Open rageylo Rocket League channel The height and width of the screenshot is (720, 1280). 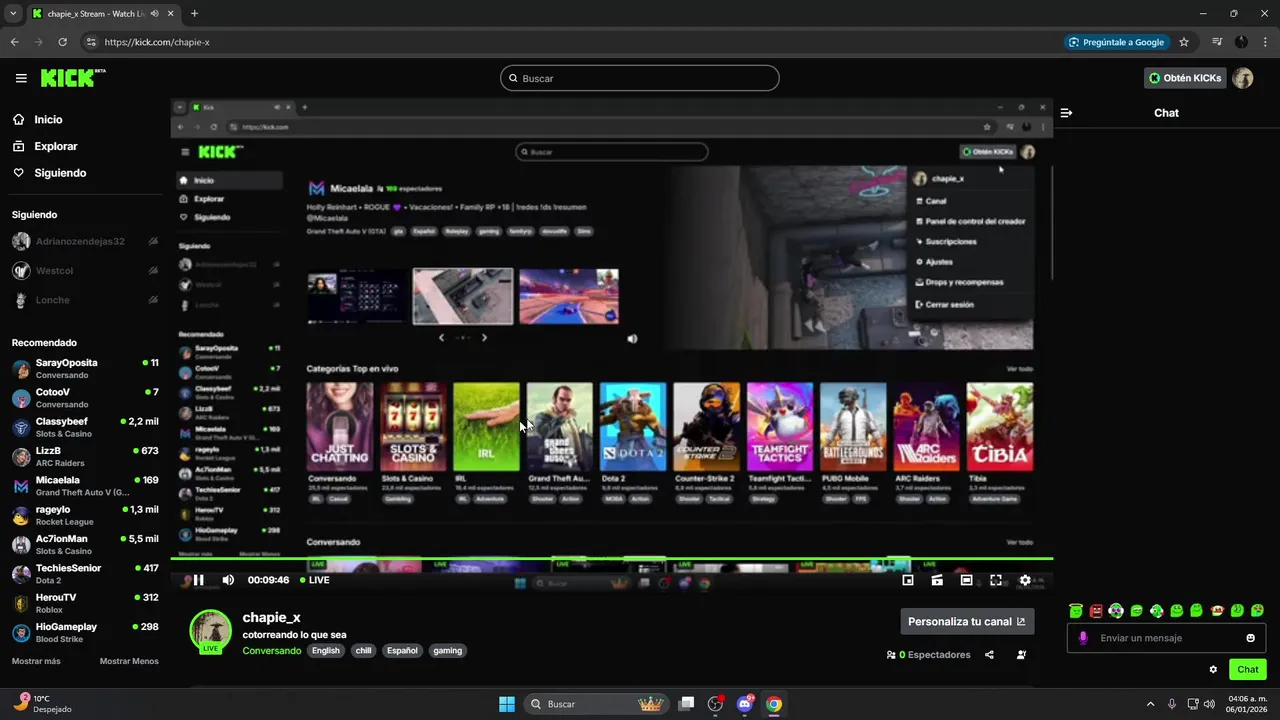85,515
